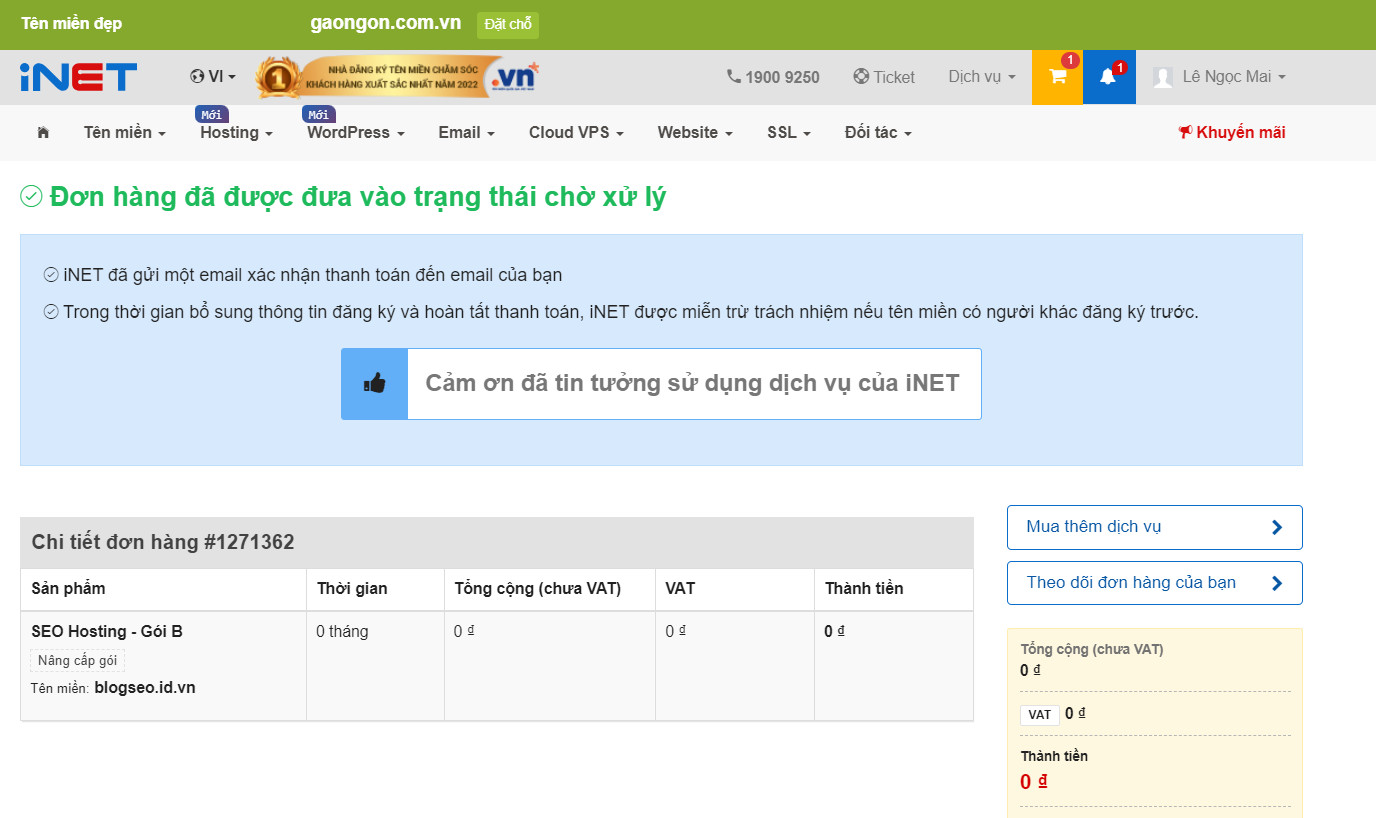Click the VAT label in summary box
The width and height of the screenshot is (1376, 818).
tap(1040, 715)
